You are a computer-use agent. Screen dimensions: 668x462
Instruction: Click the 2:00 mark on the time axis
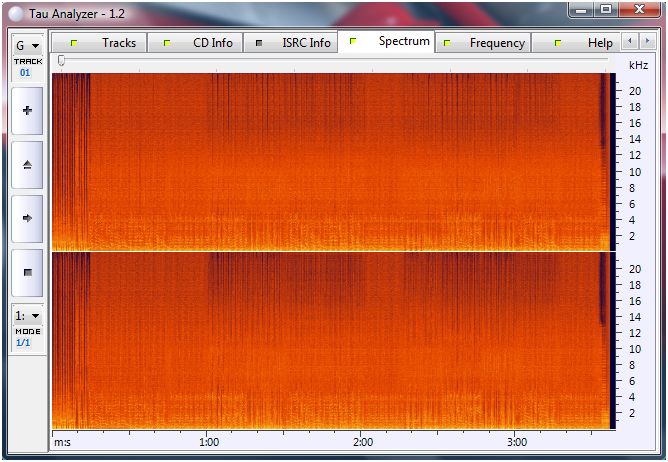[363, 442]
